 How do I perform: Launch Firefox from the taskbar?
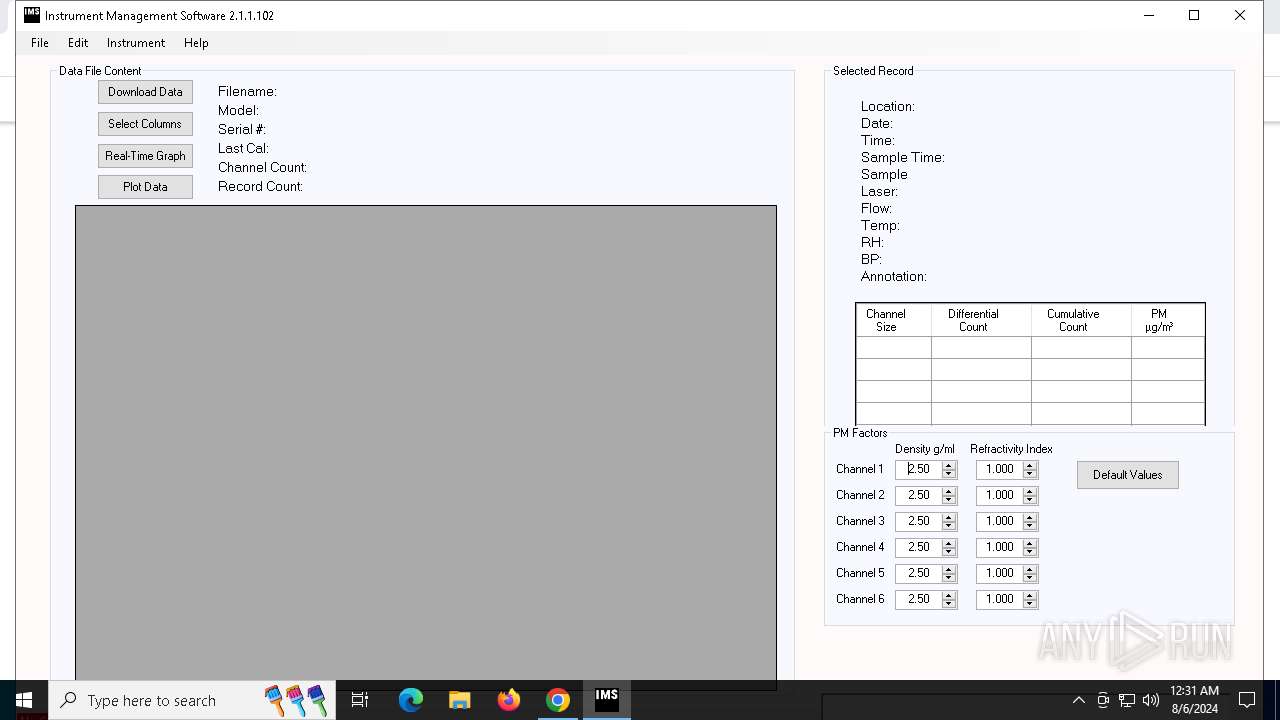[x=509, y=700]
